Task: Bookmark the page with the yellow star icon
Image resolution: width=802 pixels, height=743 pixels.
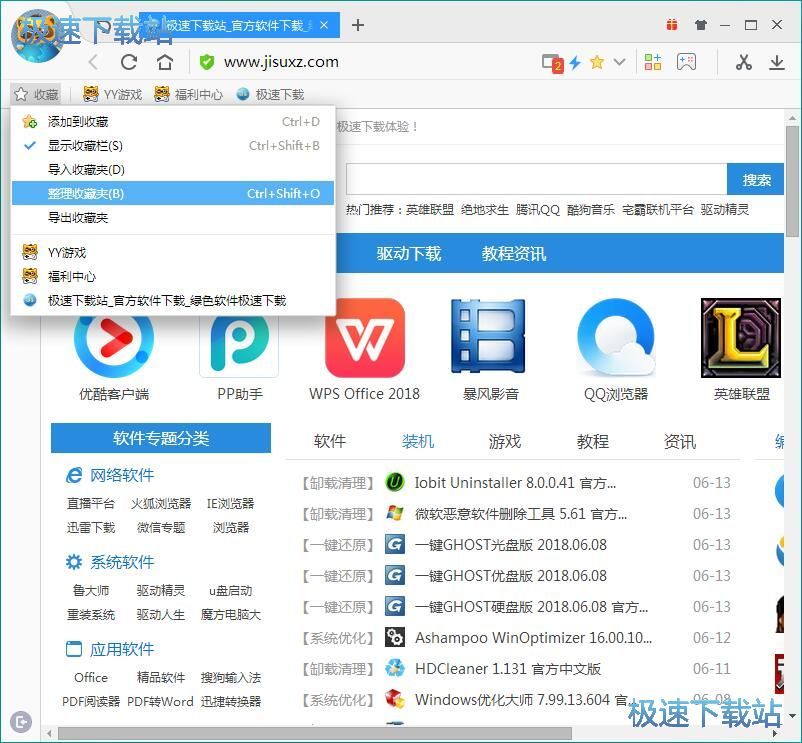Action: (597, 62)
